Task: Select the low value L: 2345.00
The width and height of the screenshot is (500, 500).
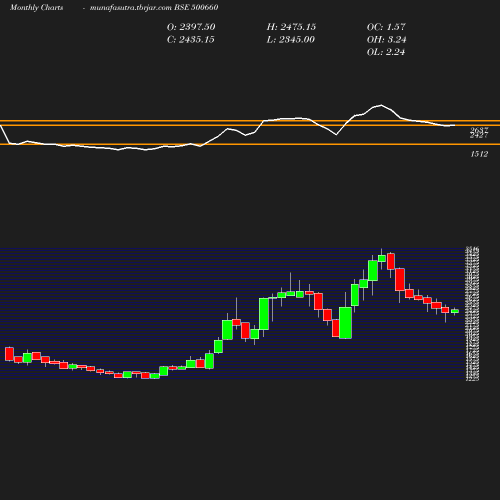Action: (291, 39)
